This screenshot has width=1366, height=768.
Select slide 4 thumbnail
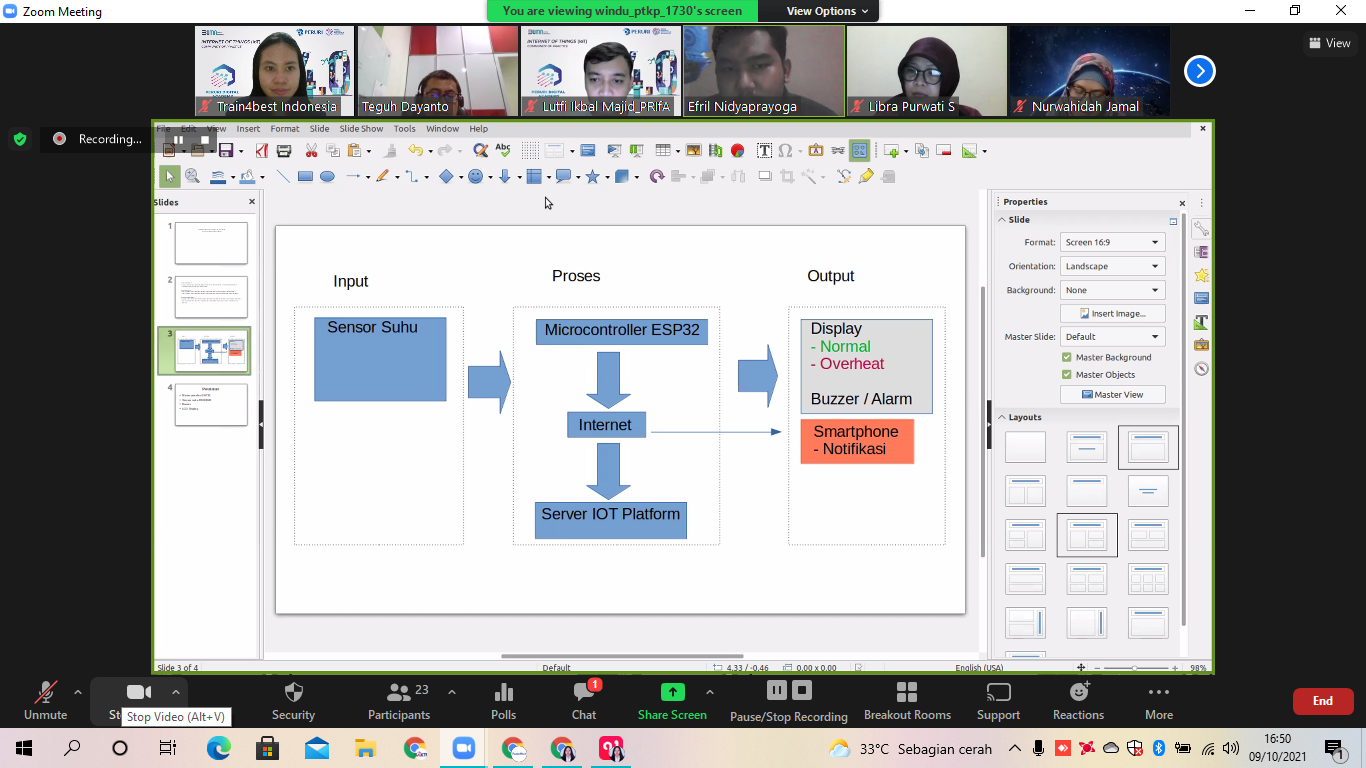pyautogui.click(x=211, y=404)
